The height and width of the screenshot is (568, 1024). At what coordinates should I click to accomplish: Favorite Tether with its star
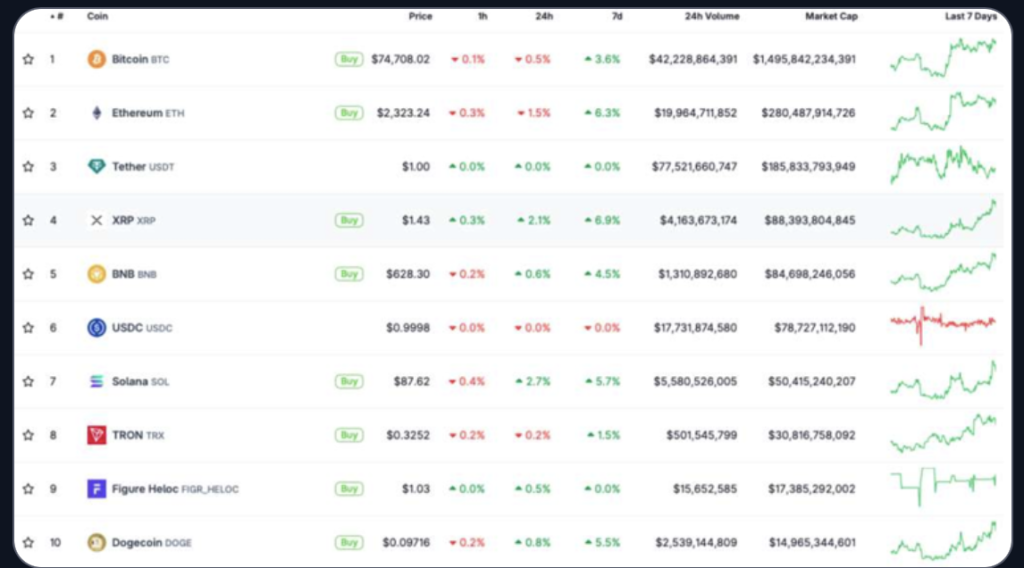pos(28,166)
